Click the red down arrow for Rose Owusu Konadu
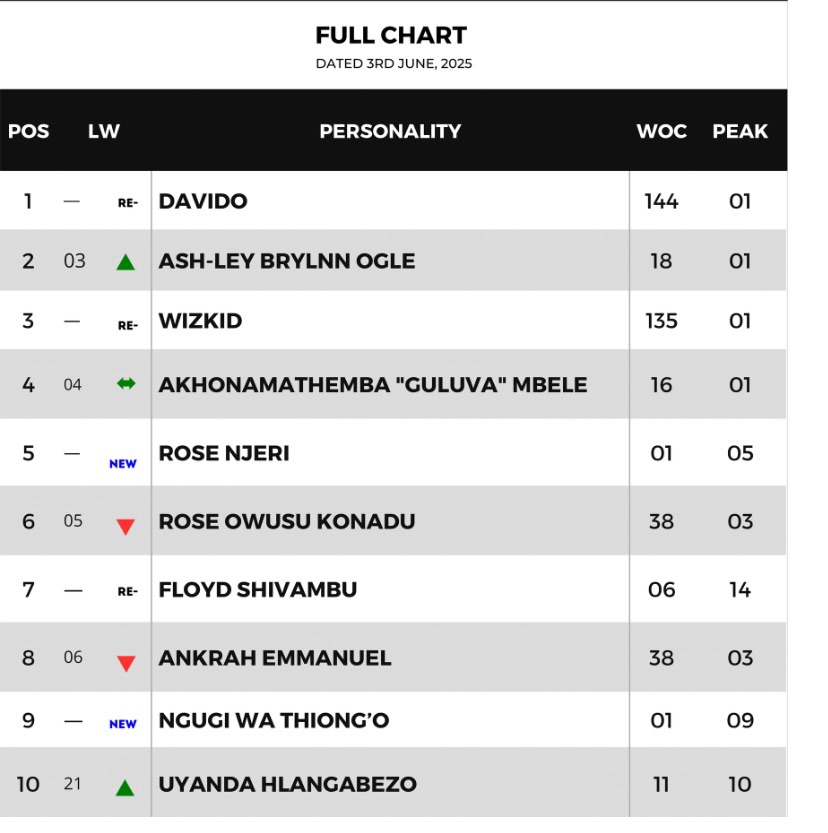The width and height of the screenshot is (828, 833). (126, 526)
